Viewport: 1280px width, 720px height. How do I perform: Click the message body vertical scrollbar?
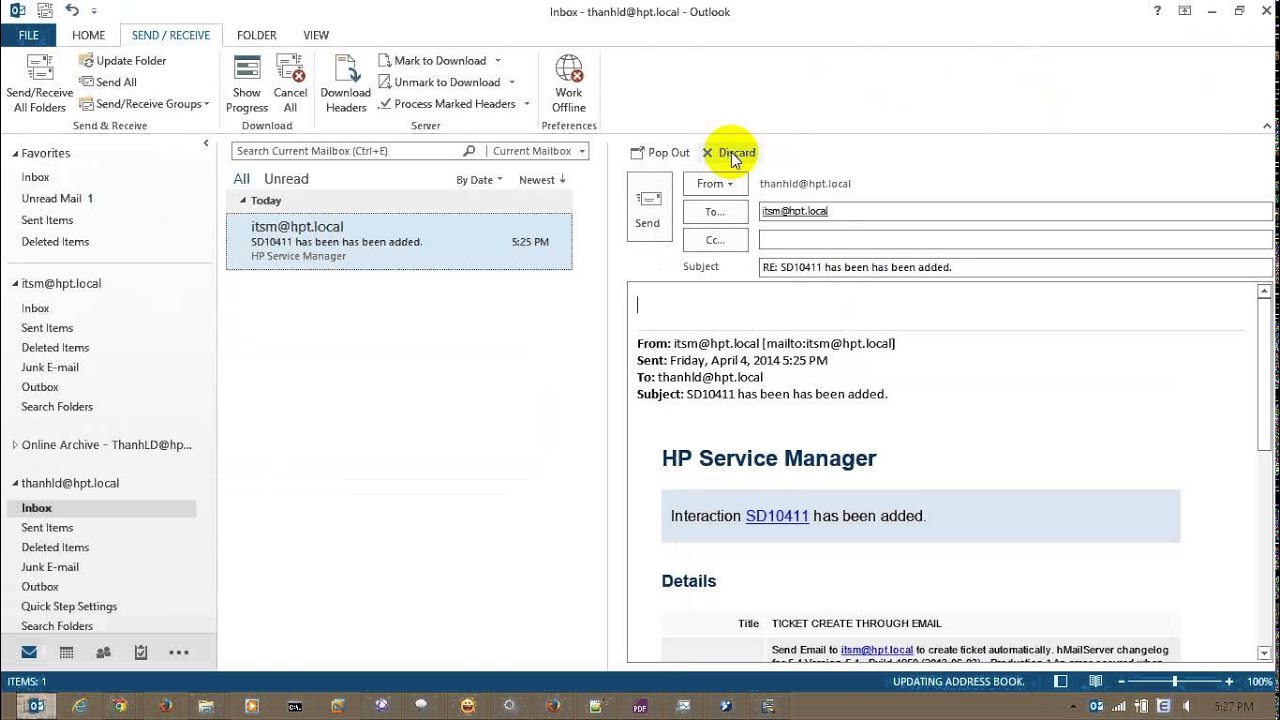1264,375
